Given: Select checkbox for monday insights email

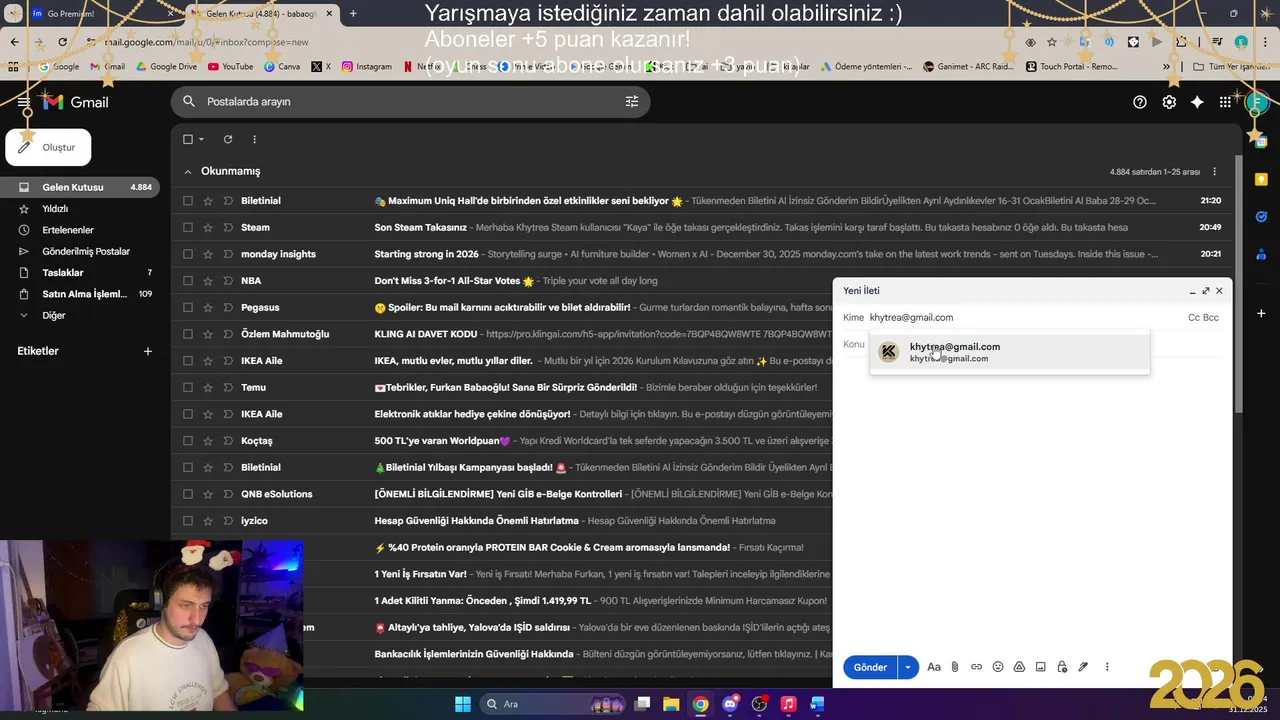Looking at the screenshot, I should pyautogui.click(x=188, y=254).
